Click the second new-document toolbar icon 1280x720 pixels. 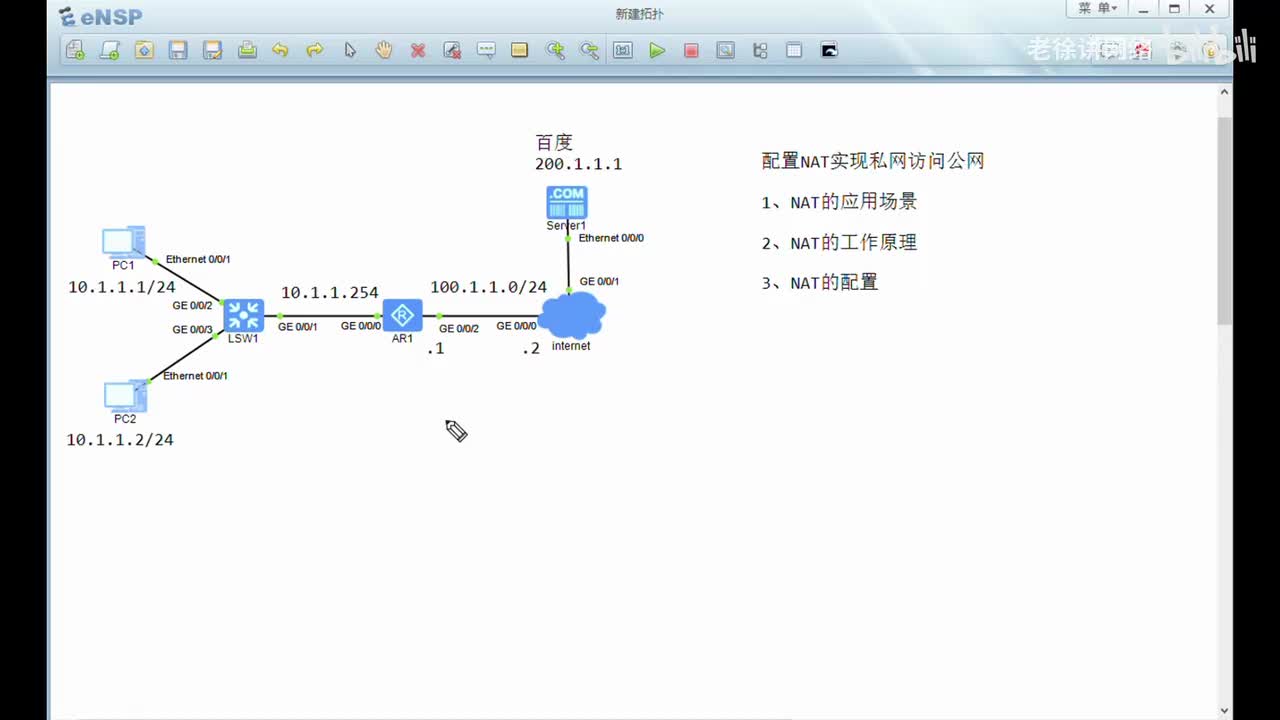pos(109,50)
